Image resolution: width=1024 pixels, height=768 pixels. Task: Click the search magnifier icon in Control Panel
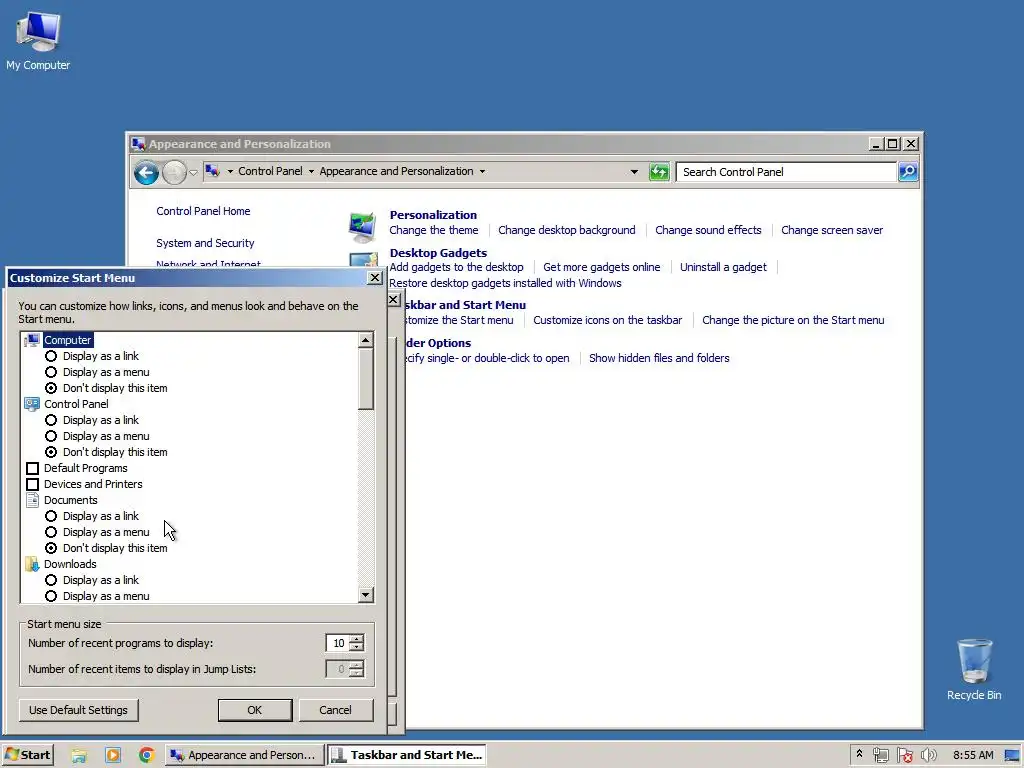(908, 172)
